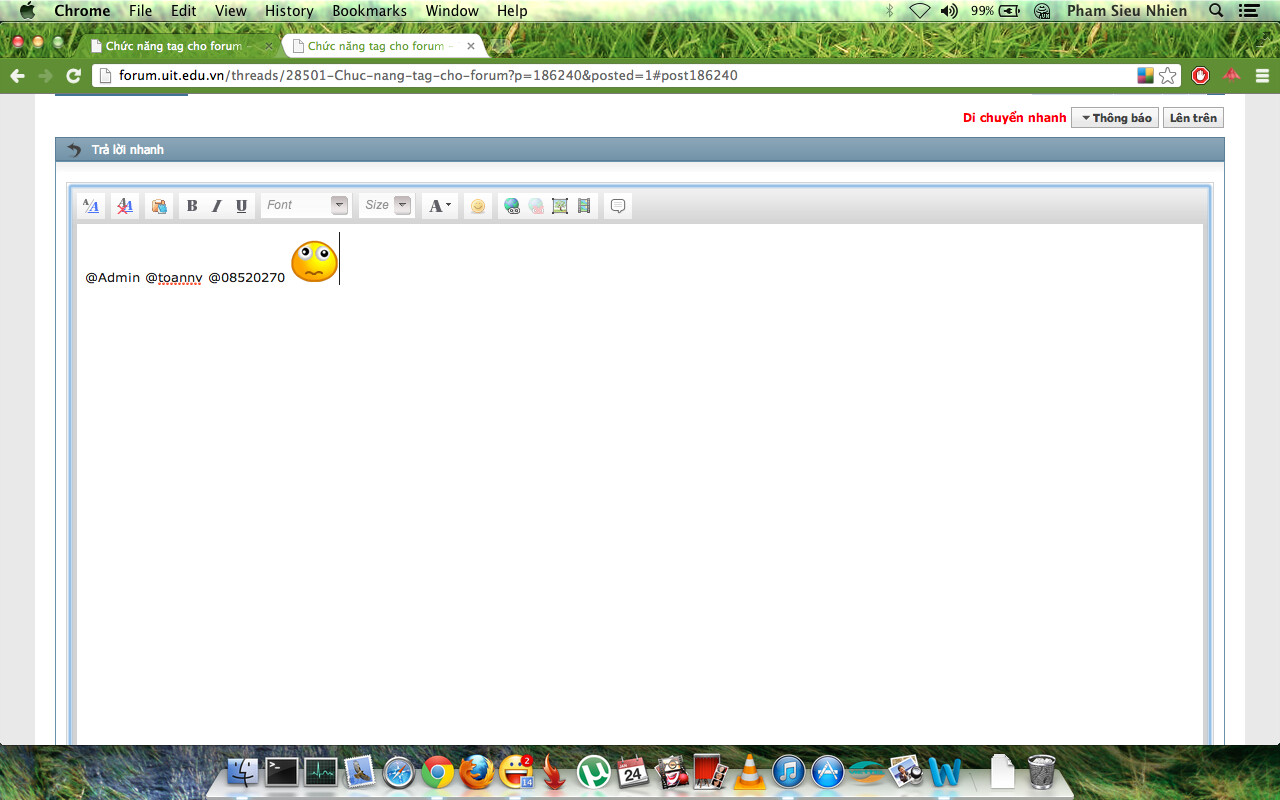This screenshot has width=1280, height=800.
Task: Toggle italic formatting in editor
Action: pyautogui.click(x=216, y=206)
